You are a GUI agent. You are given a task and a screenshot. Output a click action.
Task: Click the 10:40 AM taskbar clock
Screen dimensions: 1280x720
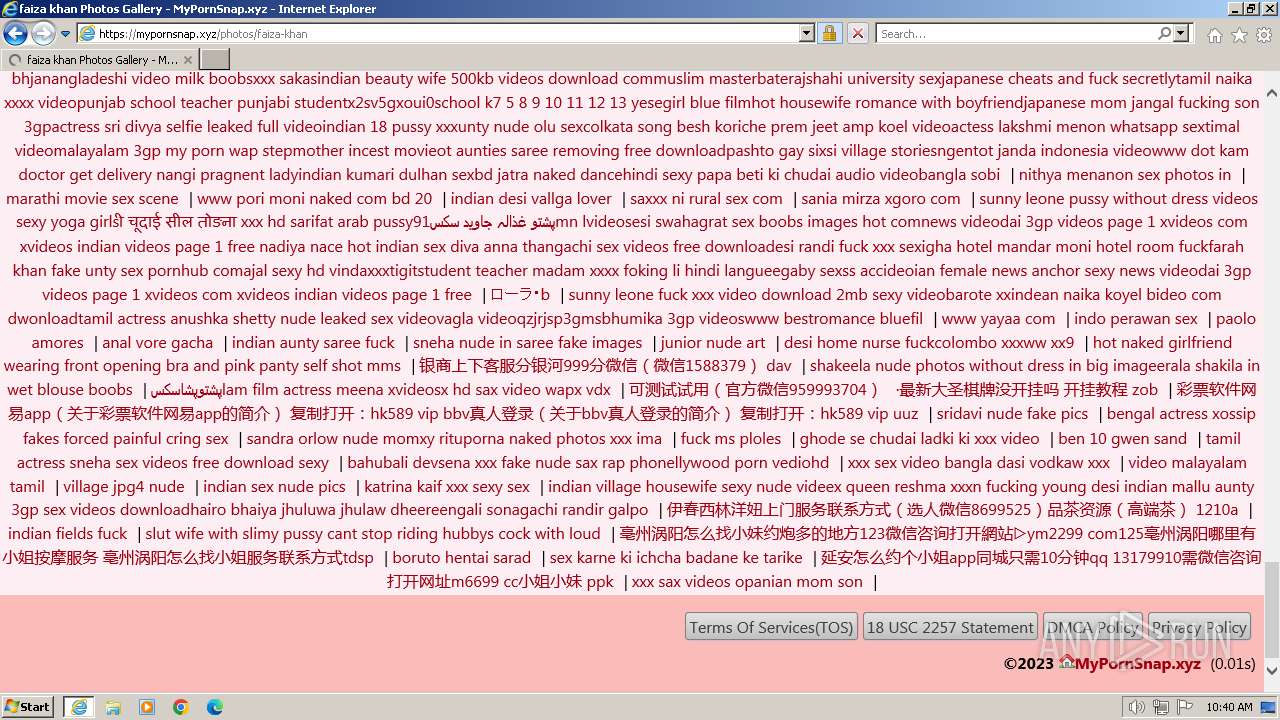[x=1229, y=707]
